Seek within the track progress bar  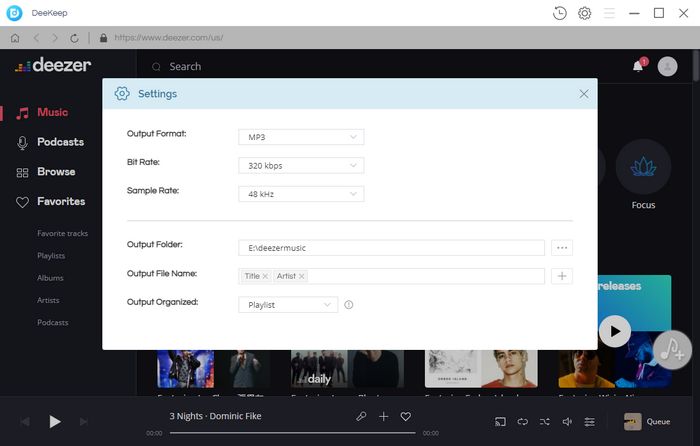tap(292, 433)
